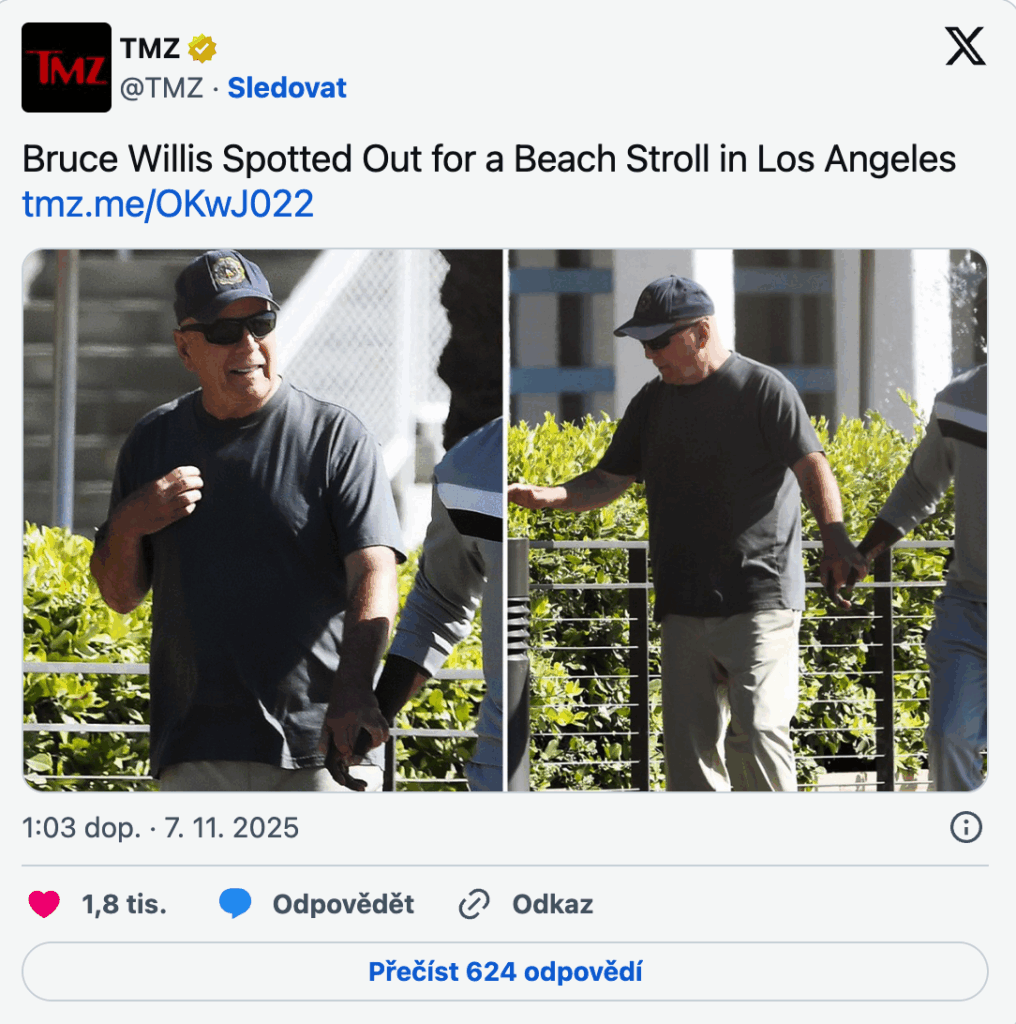The width and height of the screenshot is (1016, 1024).
Task: Click the 1,8 tis. likes count
Action: [x=124, y=904]
